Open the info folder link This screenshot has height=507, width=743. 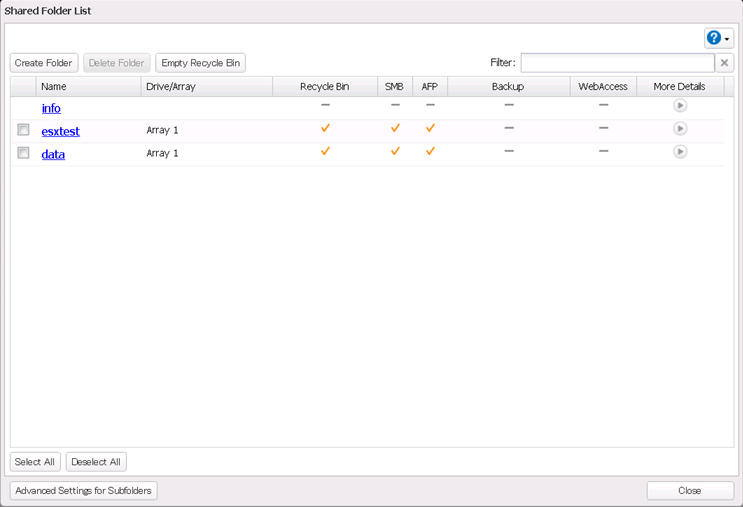click(51, 108)
